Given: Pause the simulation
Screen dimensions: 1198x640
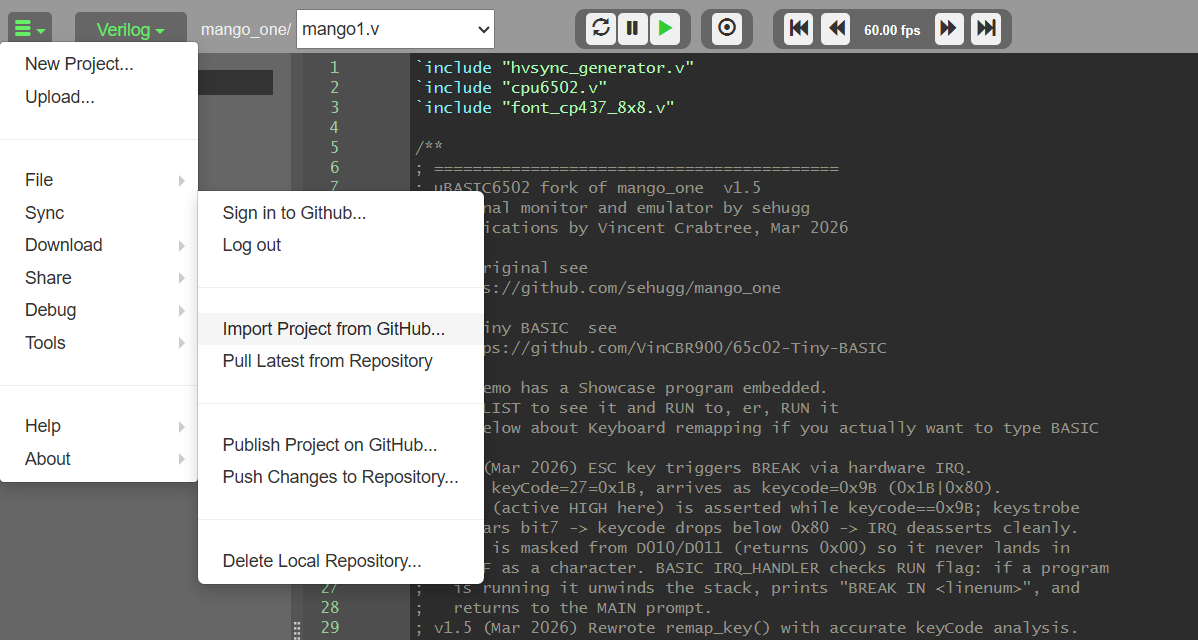Looking at the screenshot, I should [632, 29].
